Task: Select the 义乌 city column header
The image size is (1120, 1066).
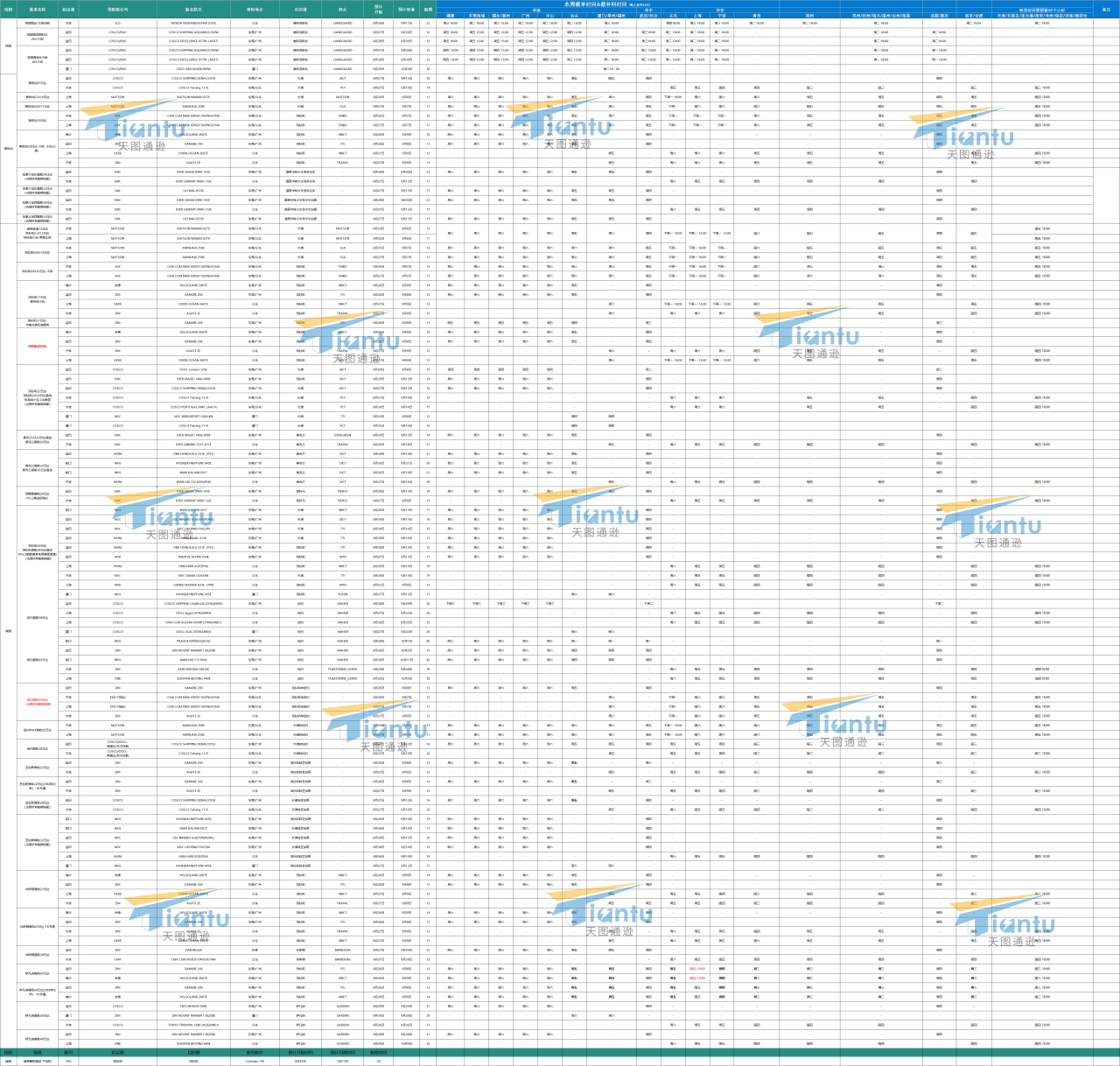Action: pos(673,16)
